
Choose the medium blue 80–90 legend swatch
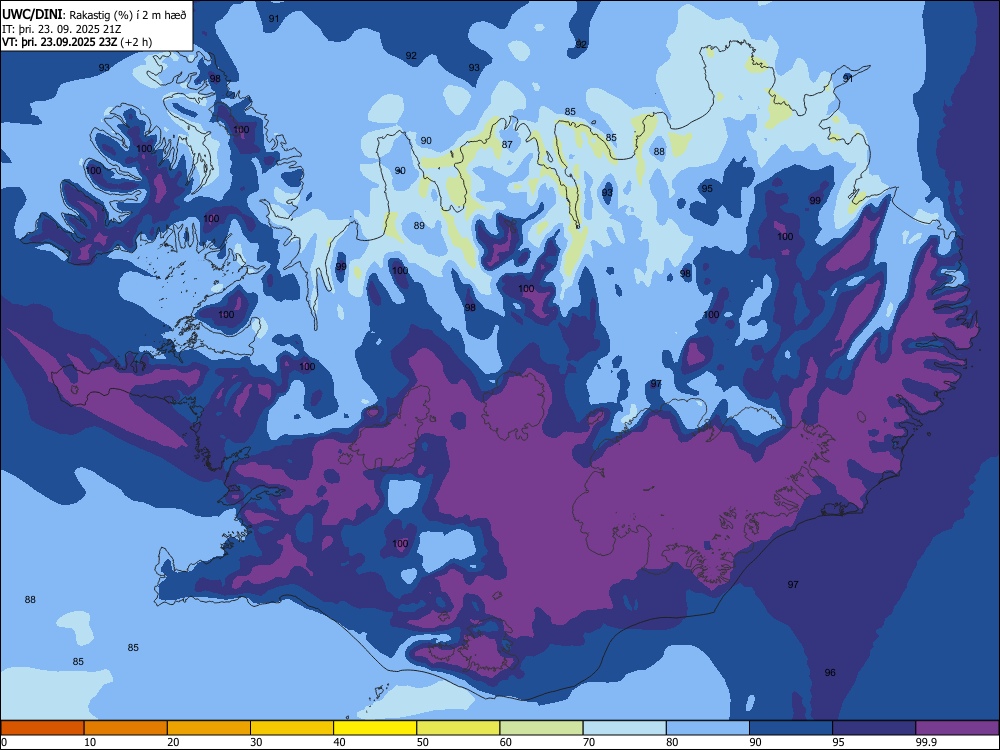click(708, 728)
